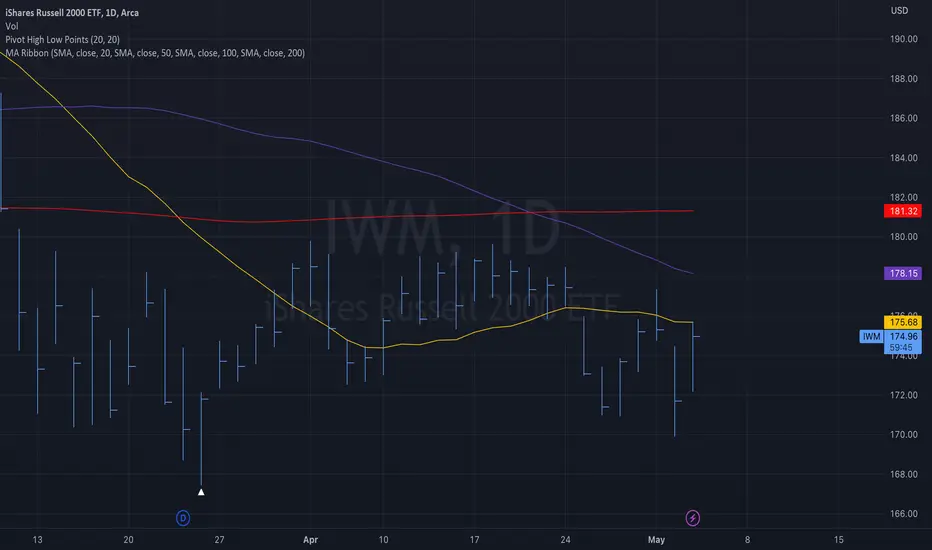Click the red 181.32 price label
This screenshot has width=932, height=550.
point(903,211)
